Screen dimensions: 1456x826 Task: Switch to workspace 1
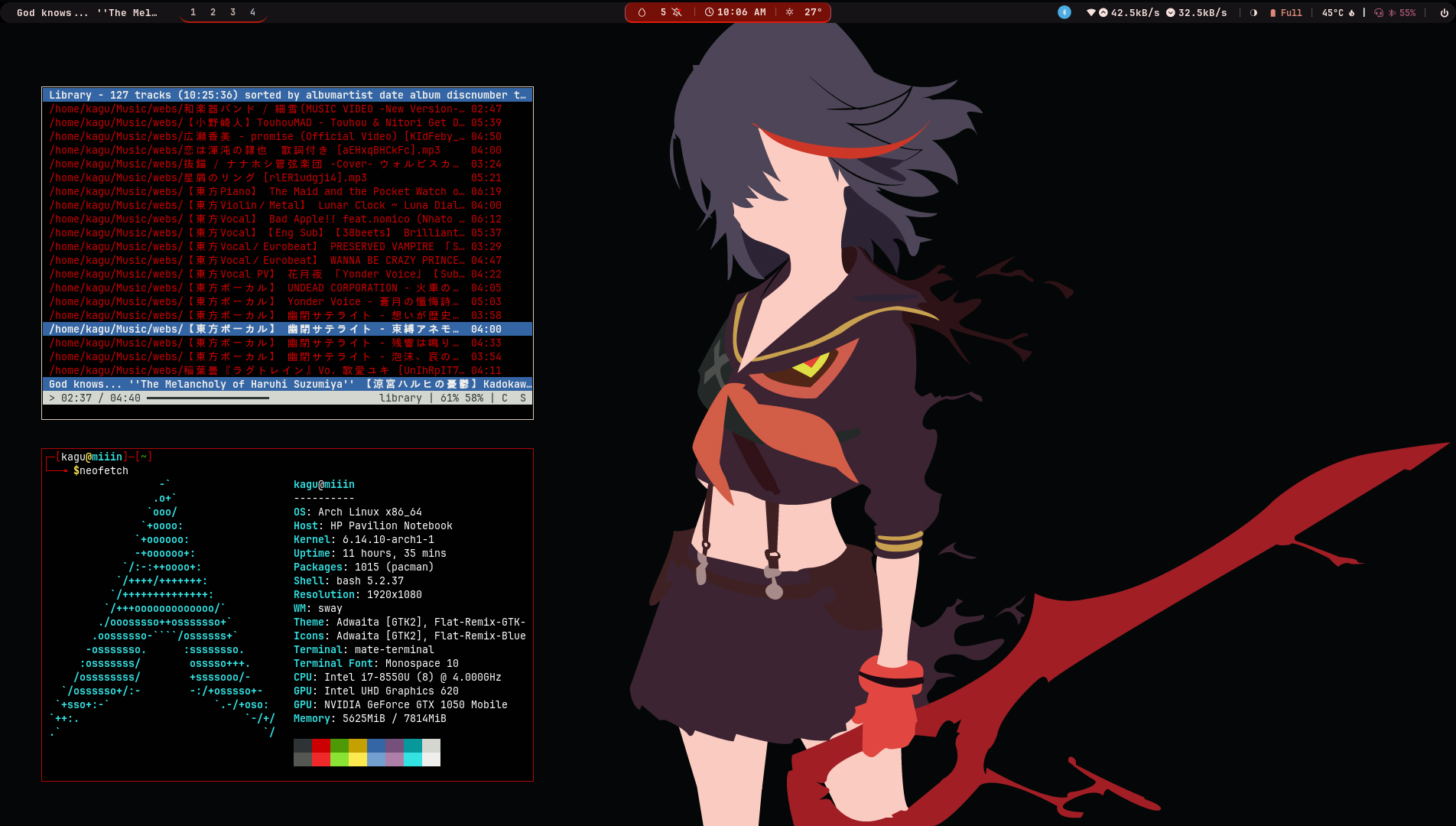point(193,12)
